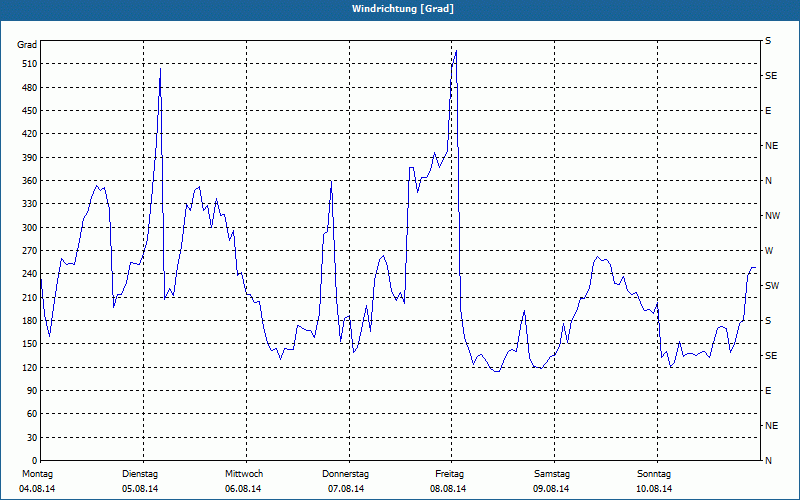Click the date 05.08.14

tap(140, 489)
